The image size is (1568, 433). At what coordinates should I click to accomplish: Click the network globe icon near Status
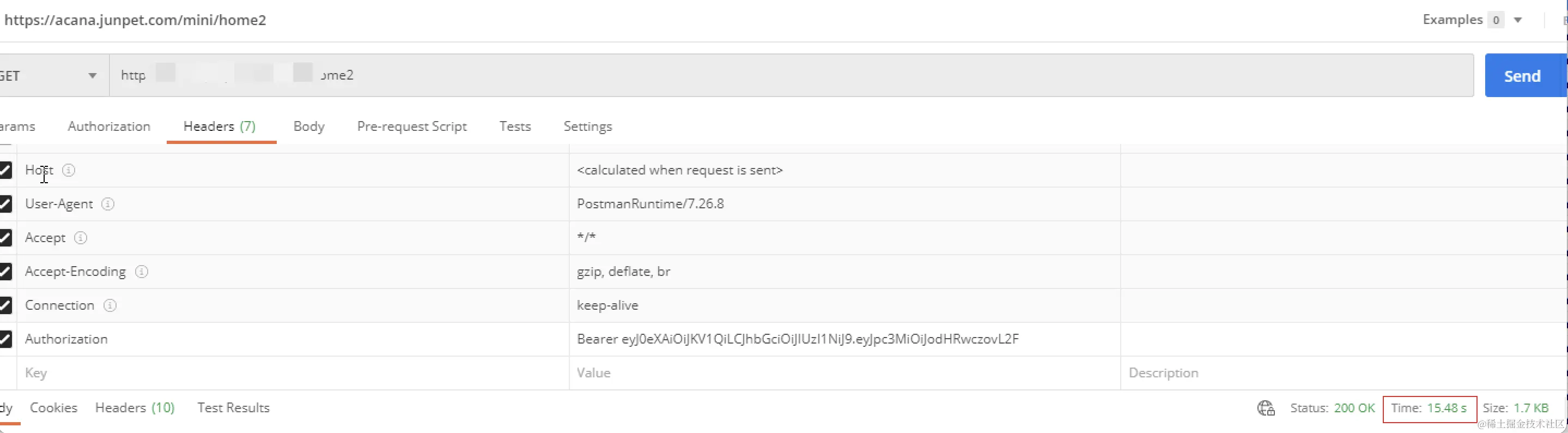point(1266,408)
